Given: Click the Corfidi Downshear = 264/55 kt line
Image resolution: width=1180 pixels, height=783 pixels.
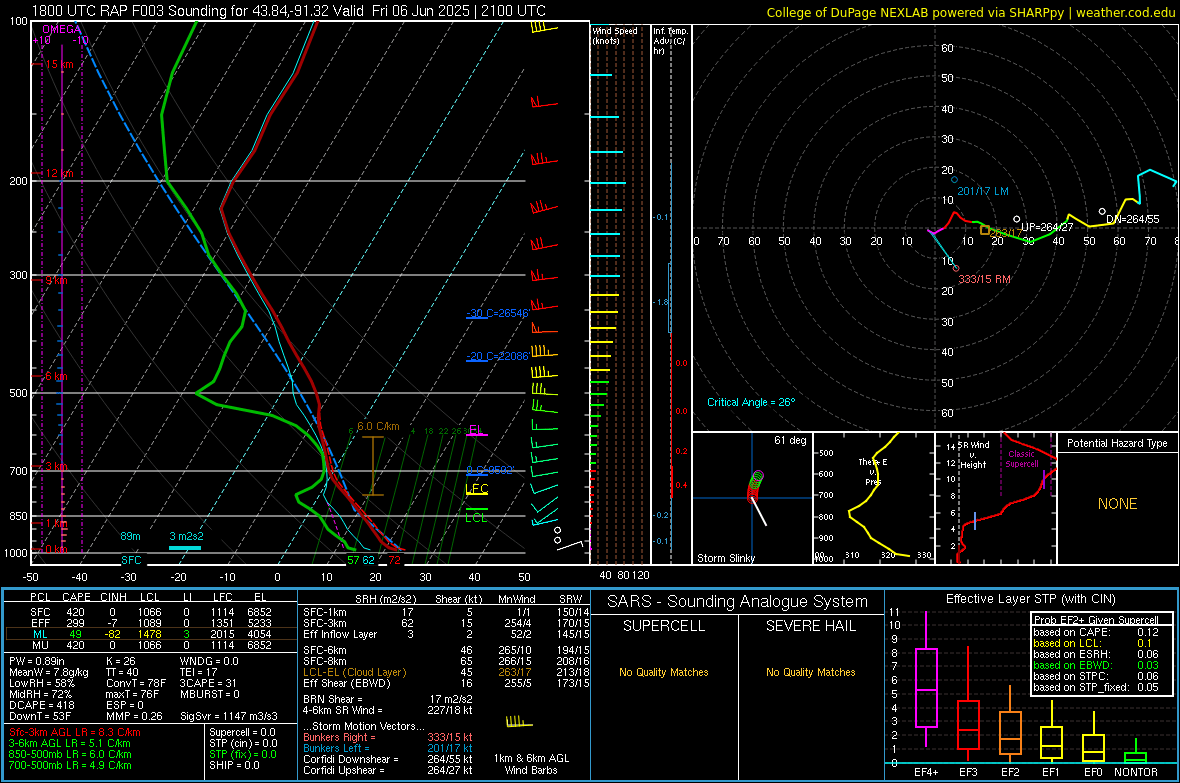Looking at the screenshot, I should pyautogui.click(x=388, y=759).
